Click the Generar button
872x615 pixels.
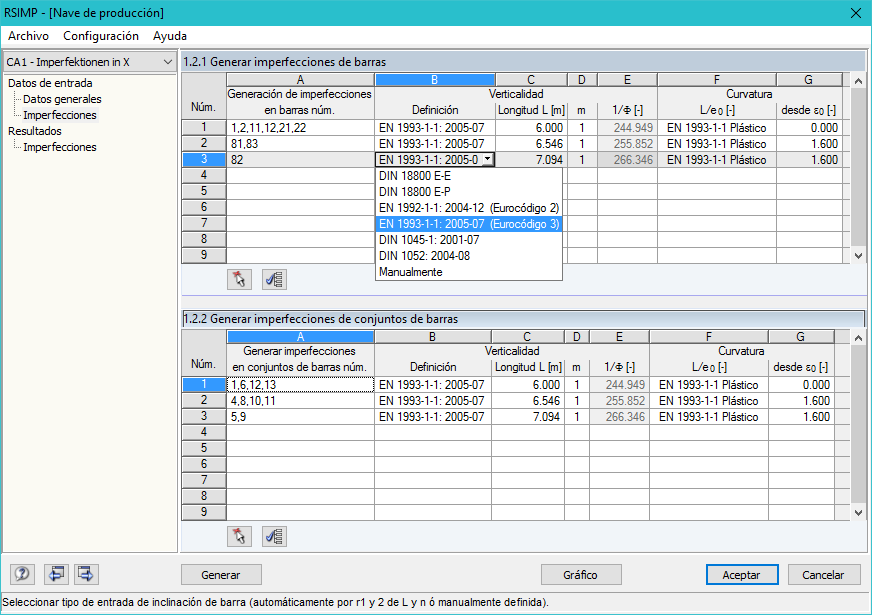tap(221, 574)
